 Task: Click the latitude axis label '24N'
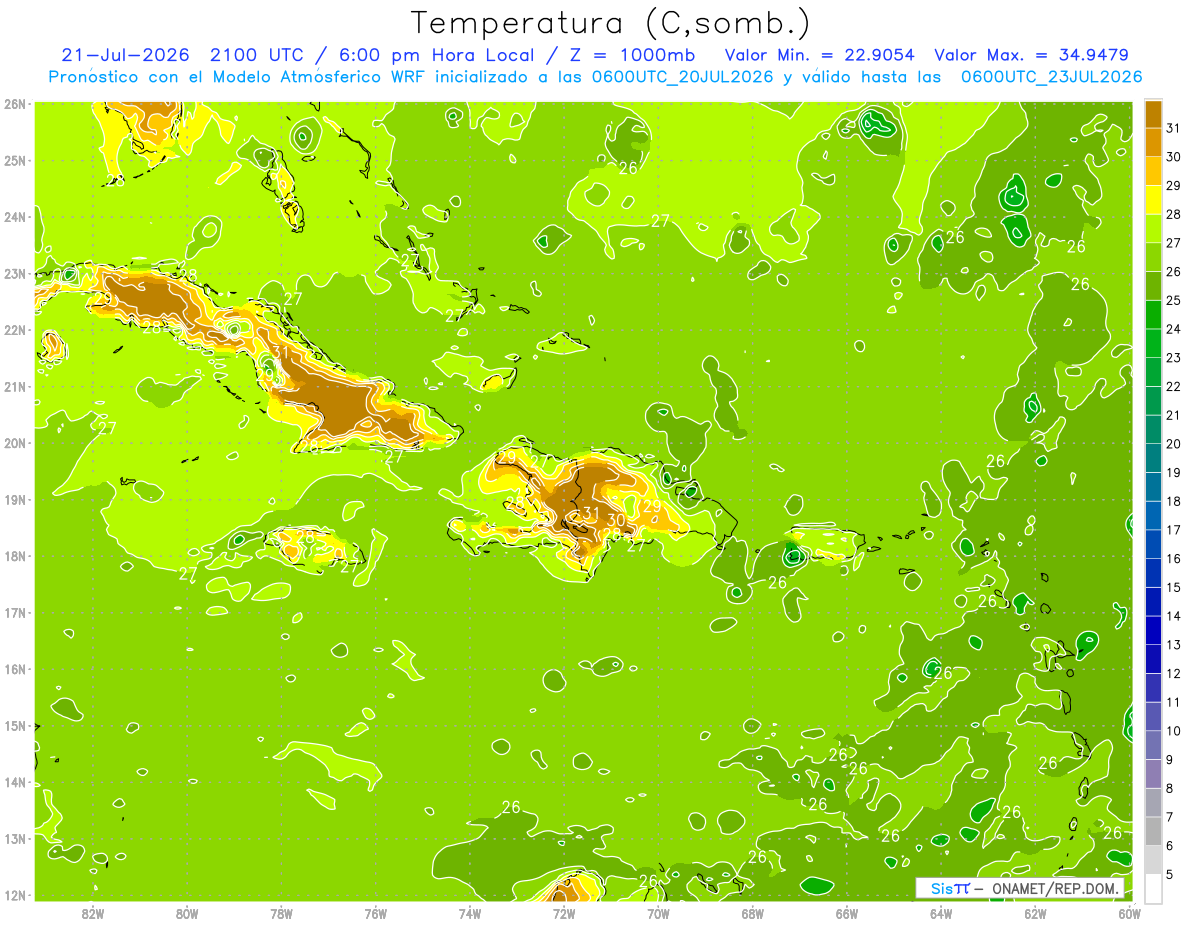coord(14,217)
